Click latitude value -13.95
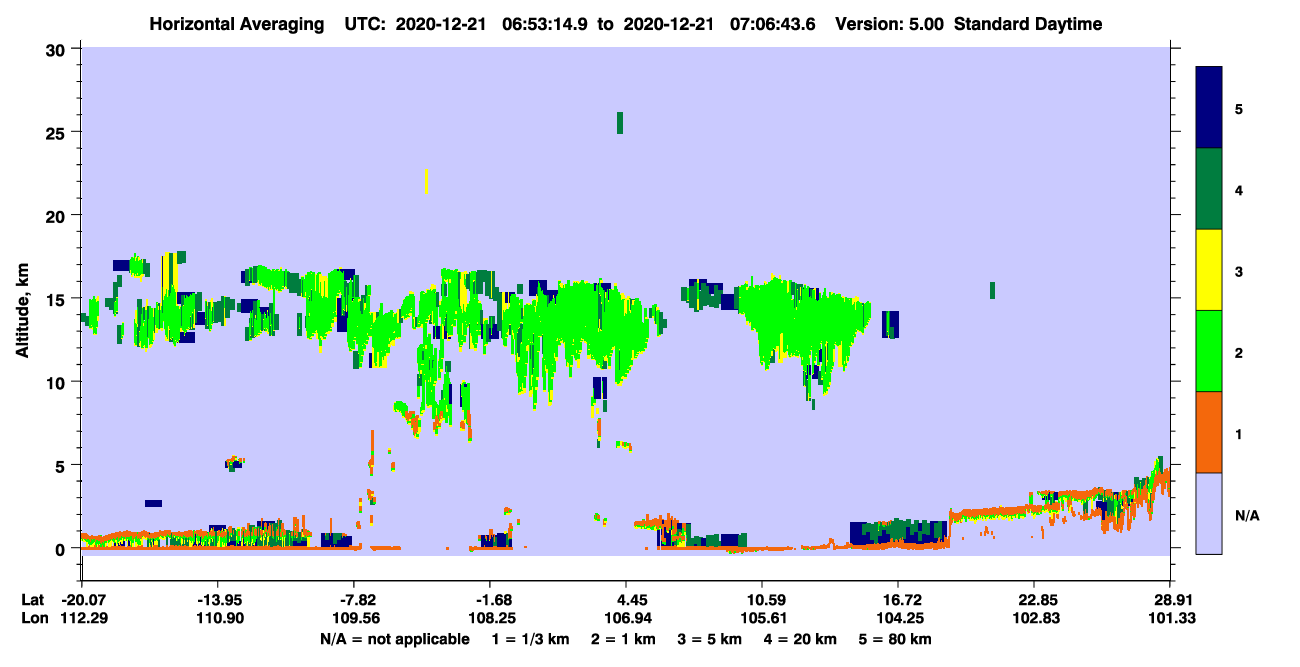The height and width of the screenshot is (667, 1300). tap(217, 600)
